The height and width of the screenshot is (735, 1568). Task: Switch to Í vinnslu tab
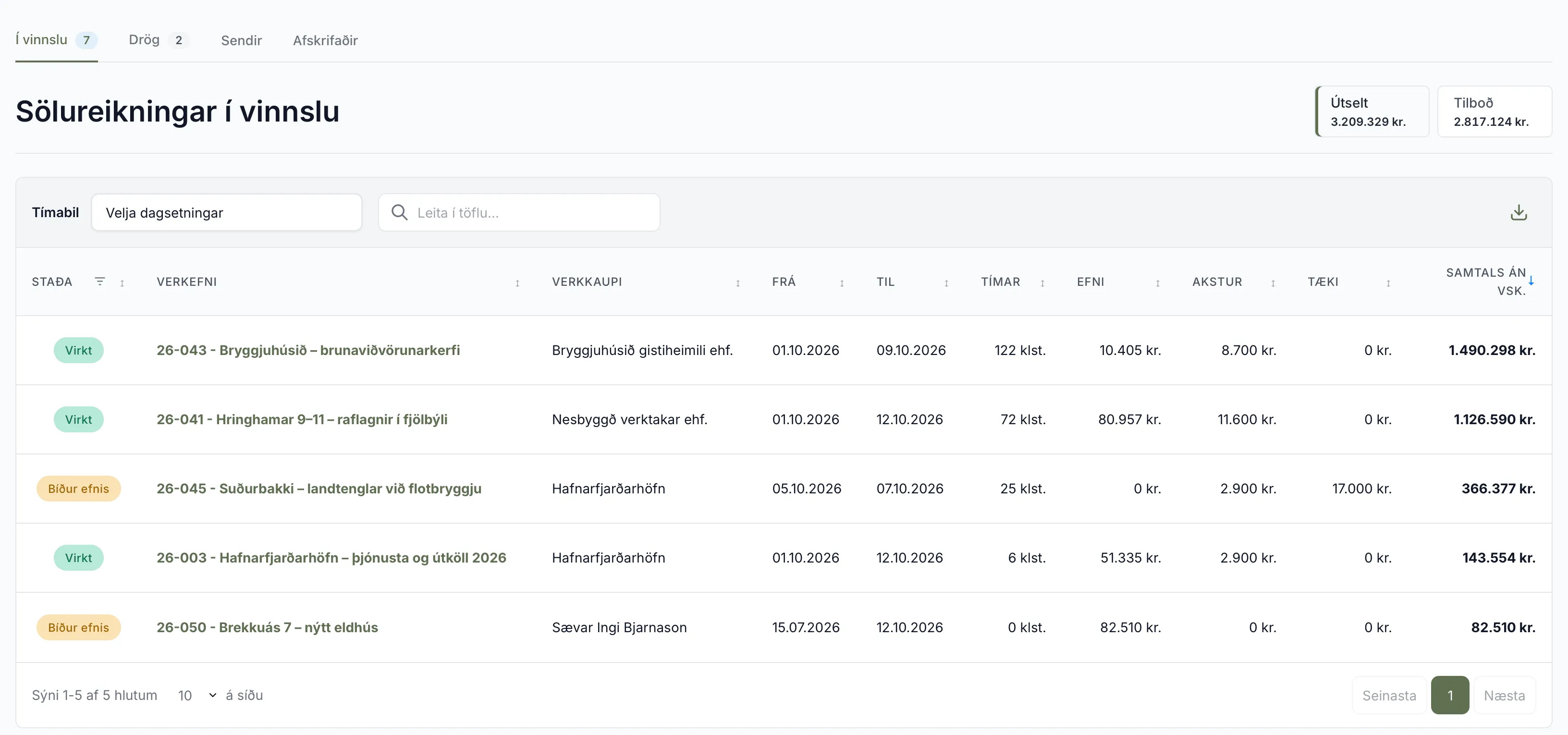point(57,40)
